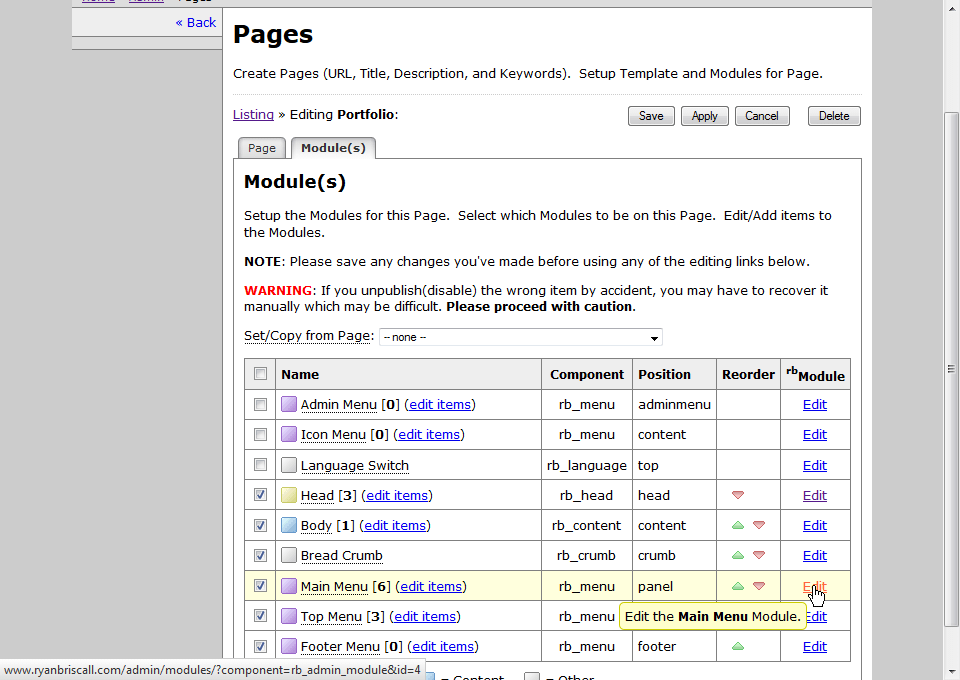This screenshot has width=960, height=680.
Task: Click the purple icon beside Footer Menu
Action: [289, 646]
